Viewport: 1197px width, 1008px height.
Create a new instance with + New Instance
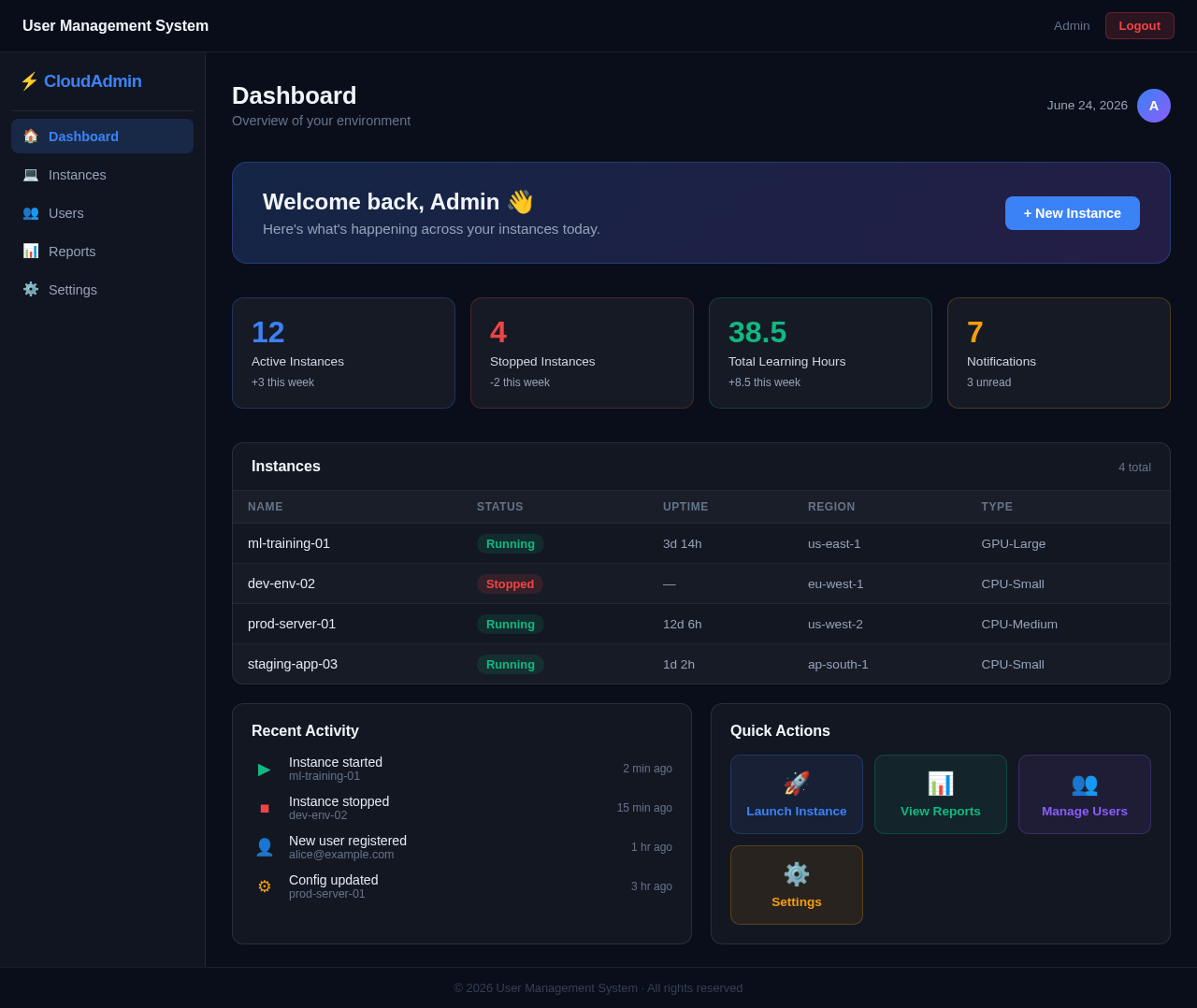[1073, 213]
